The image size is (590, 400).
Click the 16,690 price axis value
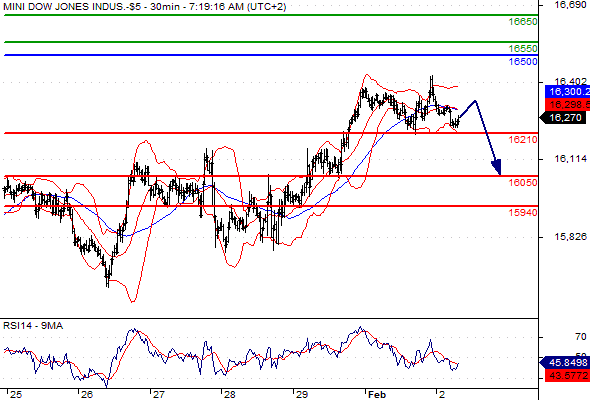570,5
